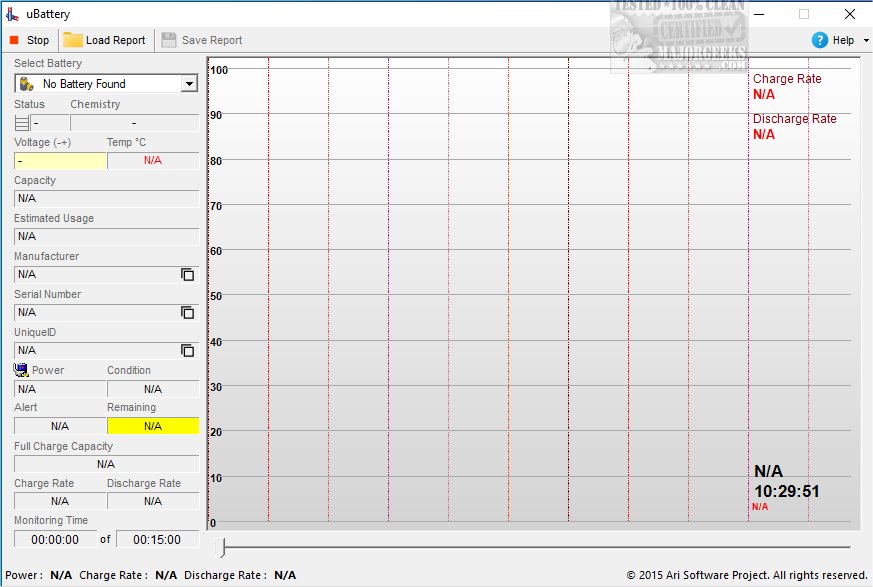Click the Load Report folder icon

(x=72, y=40)
